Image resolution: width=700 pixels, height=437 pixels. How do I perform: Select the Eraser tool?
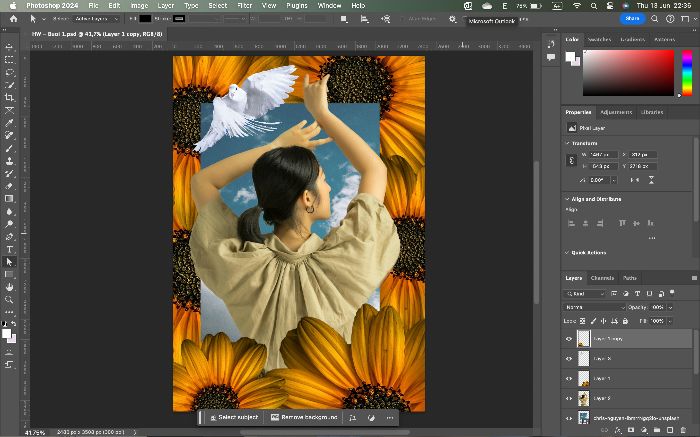coord(9,186)
